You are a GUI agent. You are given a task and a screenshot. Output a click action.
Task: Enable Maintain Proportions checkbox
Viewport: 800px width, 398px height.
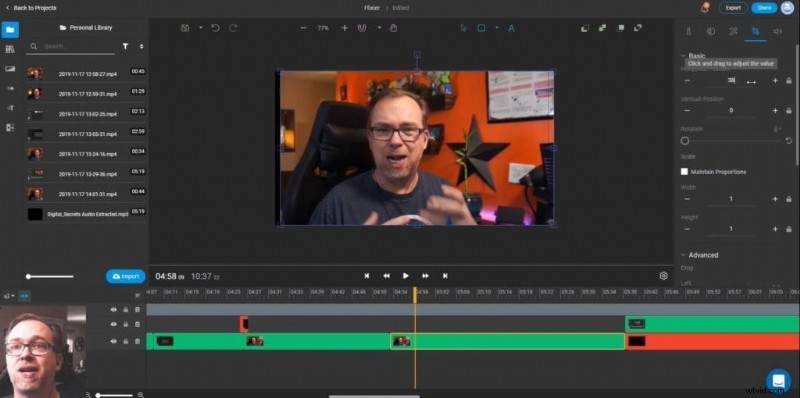685,171
